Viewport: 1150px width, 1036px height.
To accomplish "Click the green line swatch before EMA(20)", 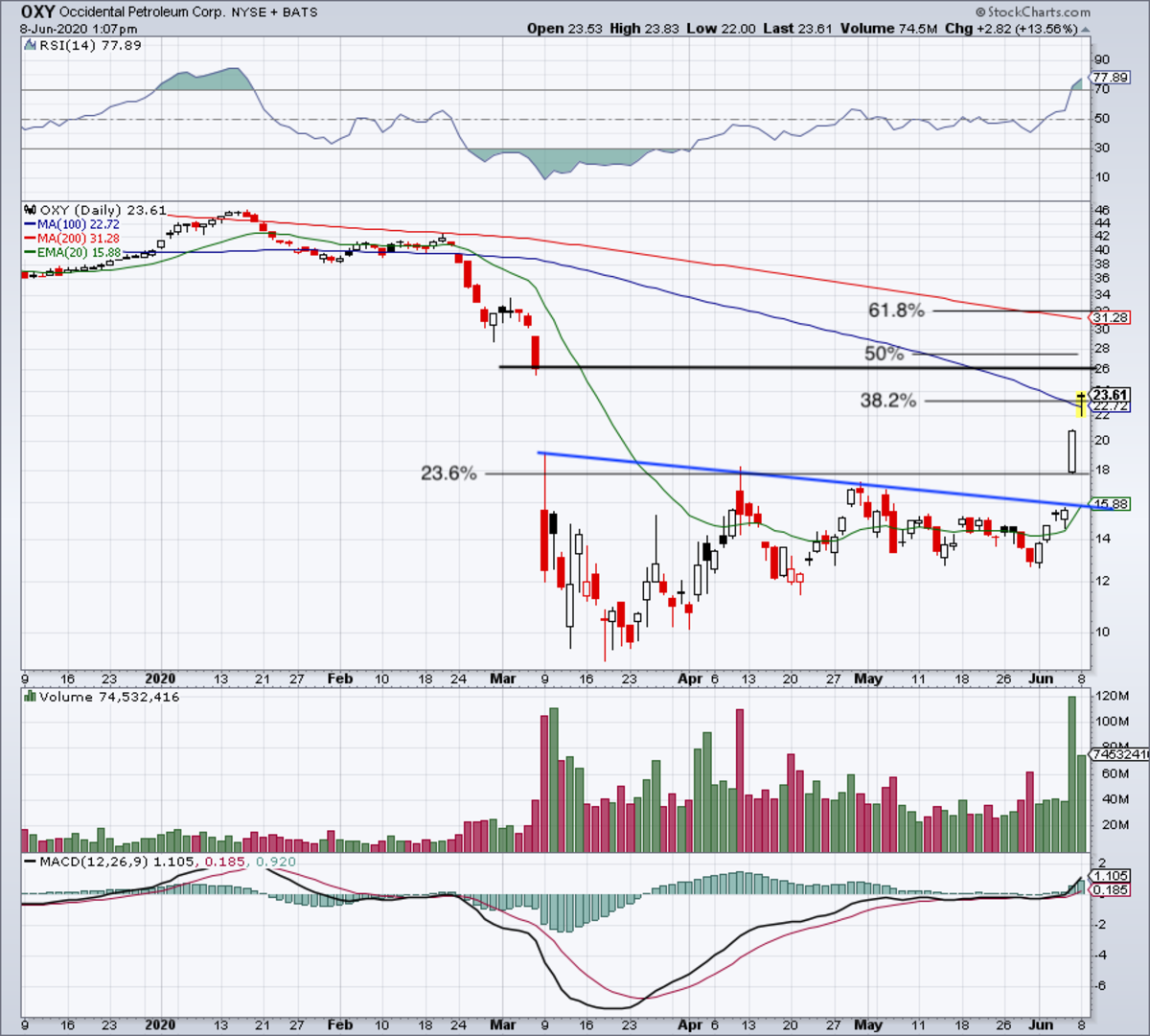I will (x=29, y=252).
